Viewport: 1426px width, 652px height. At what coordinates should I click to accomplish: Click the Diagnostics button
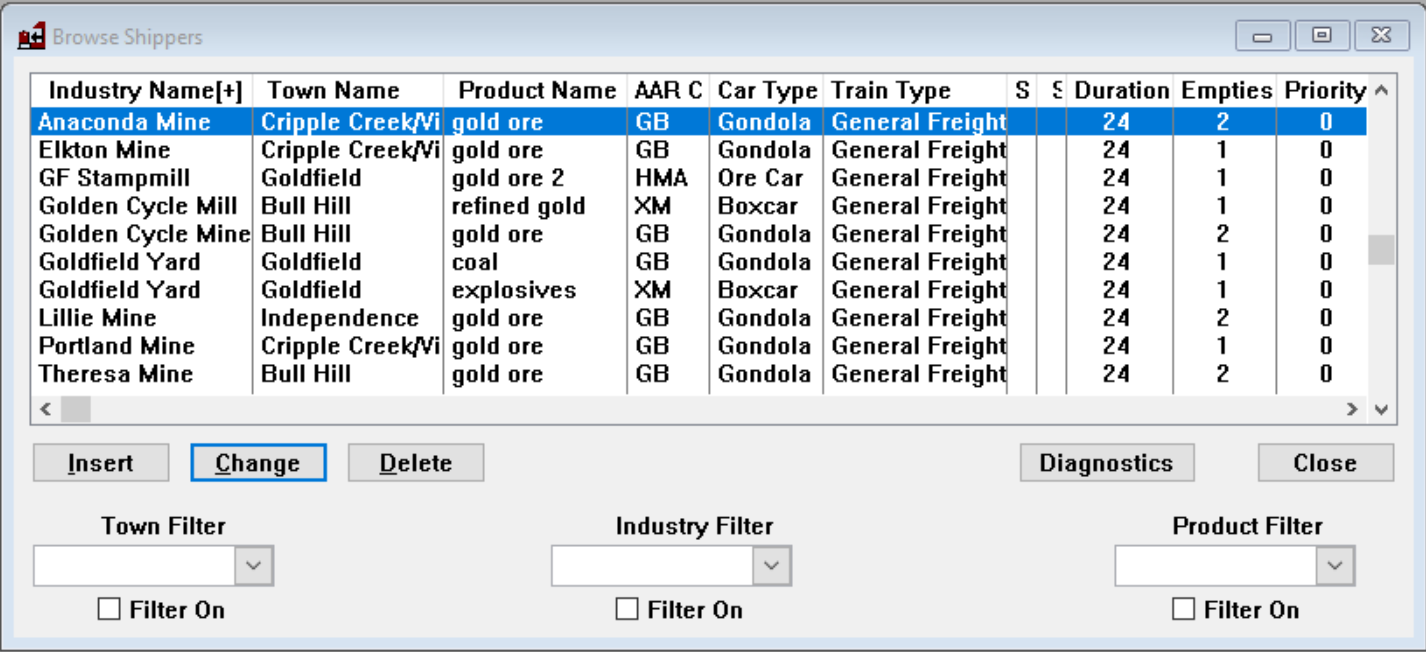1106,463
